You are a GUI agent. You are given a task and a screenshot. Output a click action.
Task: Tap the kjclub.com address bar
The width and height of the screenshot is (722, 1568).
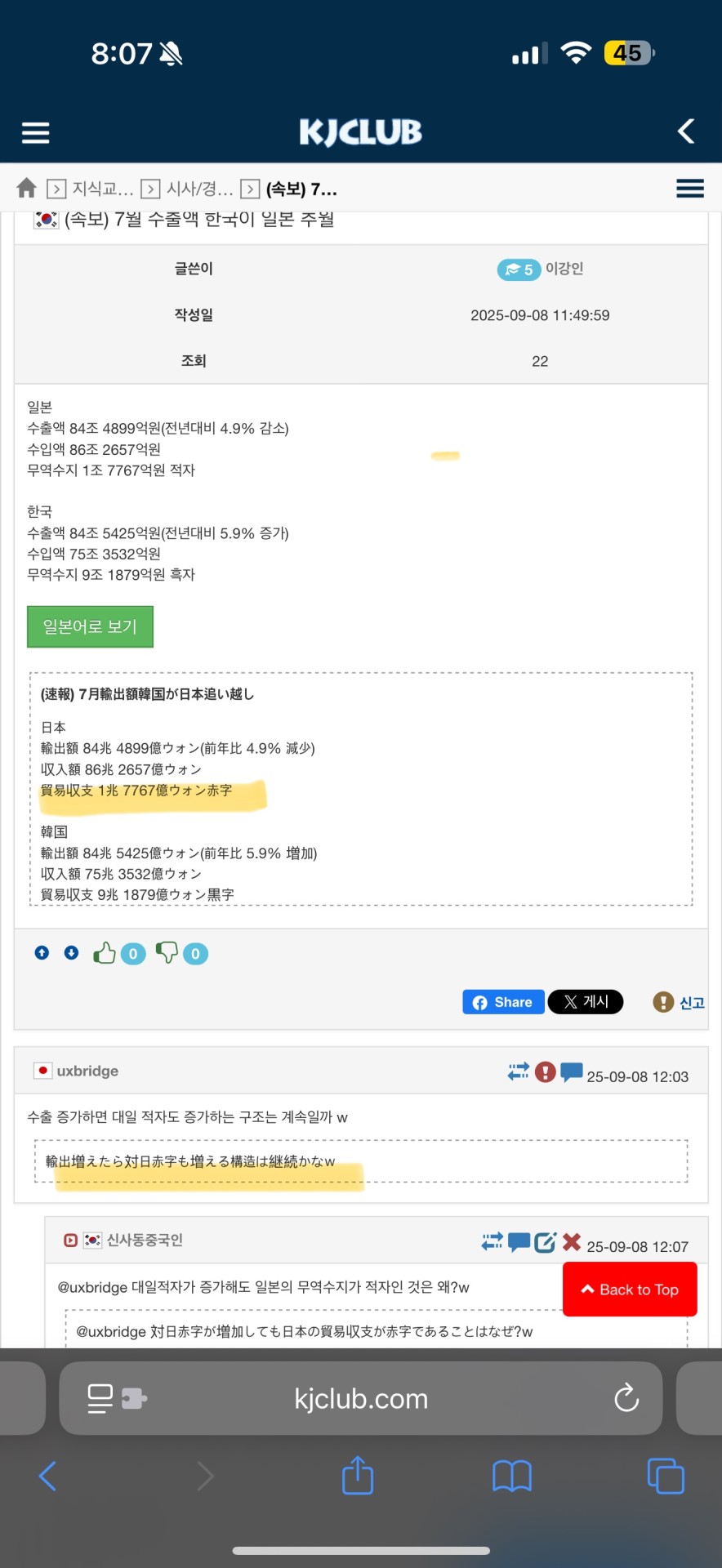tap(361, 1398)
